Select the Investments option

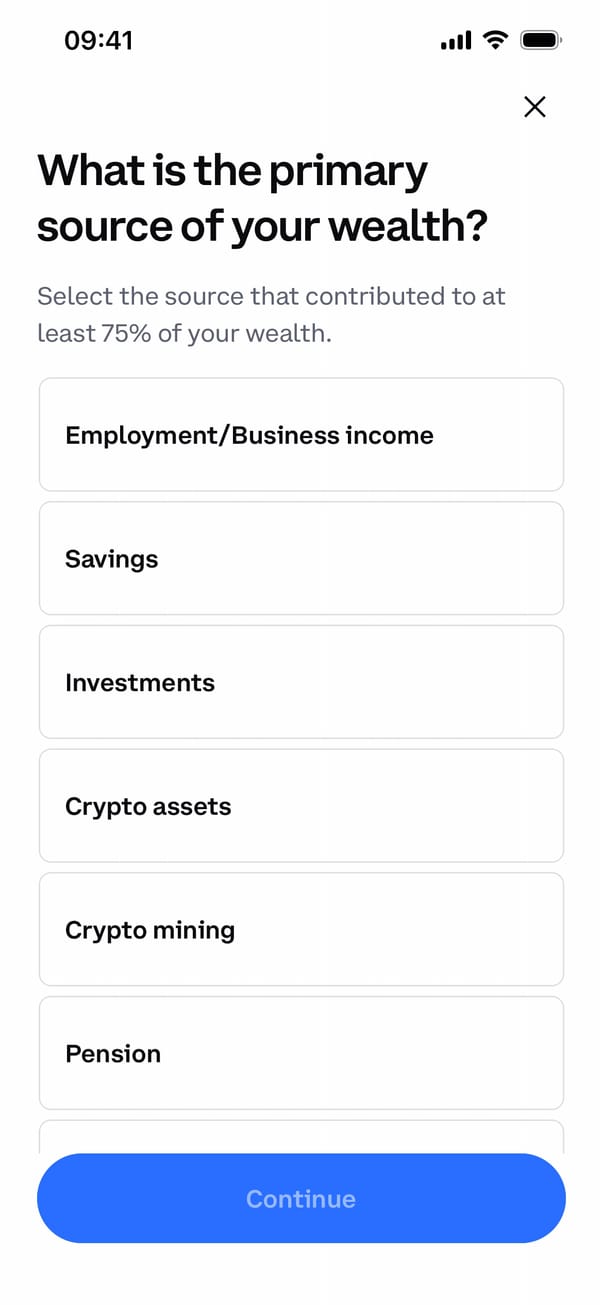(x=301, y=683)
